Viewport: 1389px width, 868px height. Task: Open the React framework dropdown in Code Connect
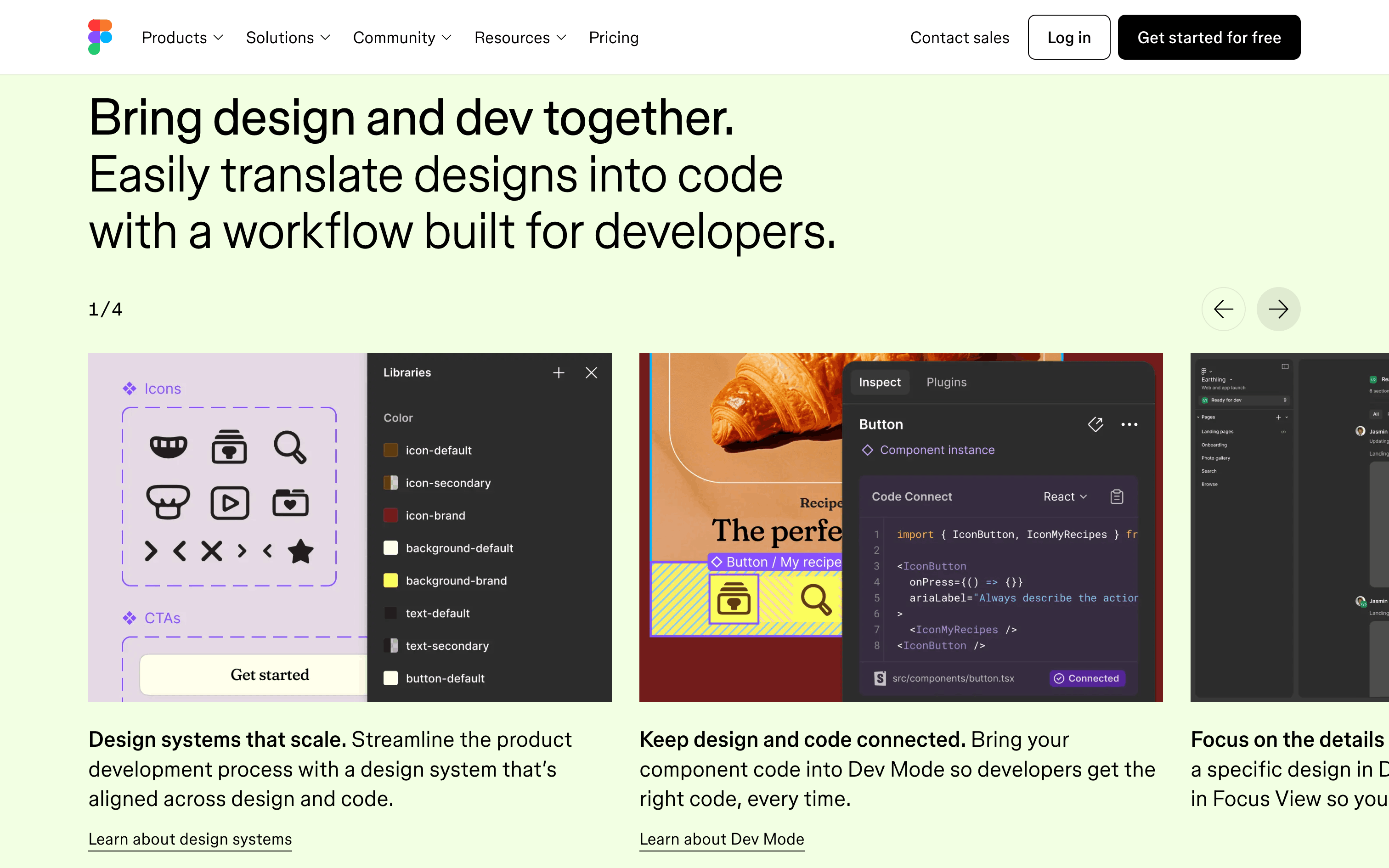click(x=1065, y=496)
